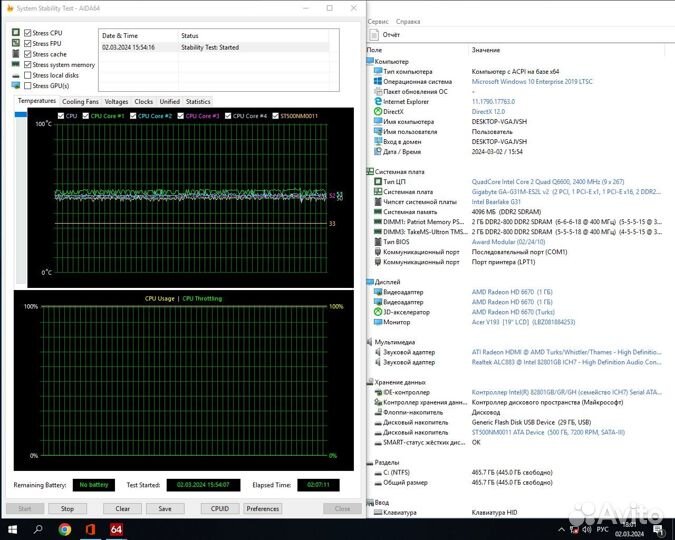Open the Clocks tab
Viewport: 675px width, 540px height.
[x=143, y=102]
